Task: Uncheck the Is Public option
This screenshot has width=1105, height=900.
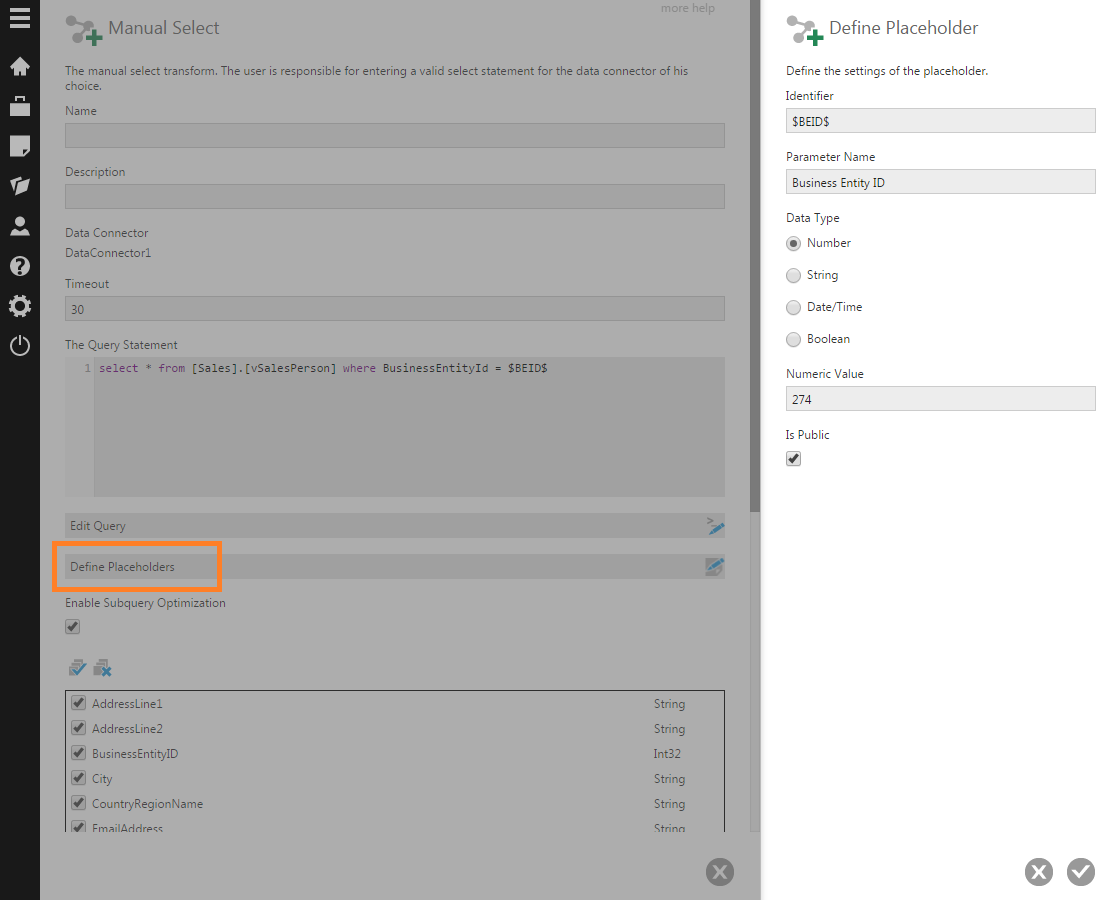Action: point(793,458)
